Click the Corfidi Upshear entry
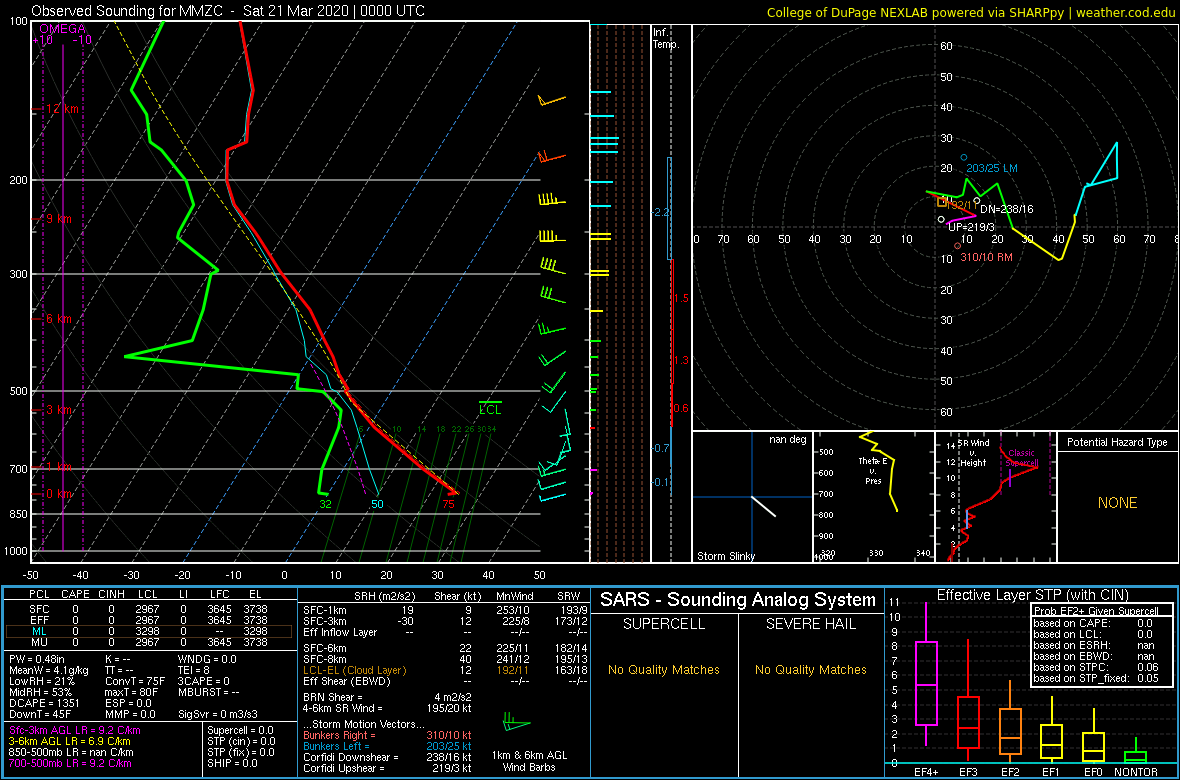Viewport: 1180px width, 780px height. click(386, 769)
